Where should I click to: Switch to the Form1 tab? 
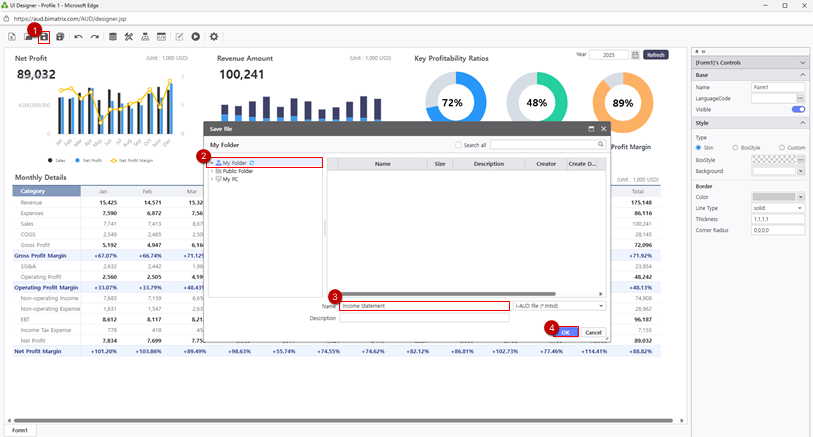[x=19, y=430]
